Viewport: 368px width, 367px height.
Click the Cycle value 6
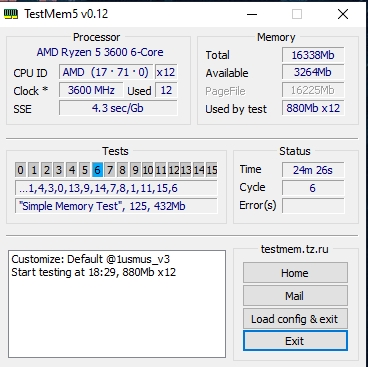click(313, 188)
